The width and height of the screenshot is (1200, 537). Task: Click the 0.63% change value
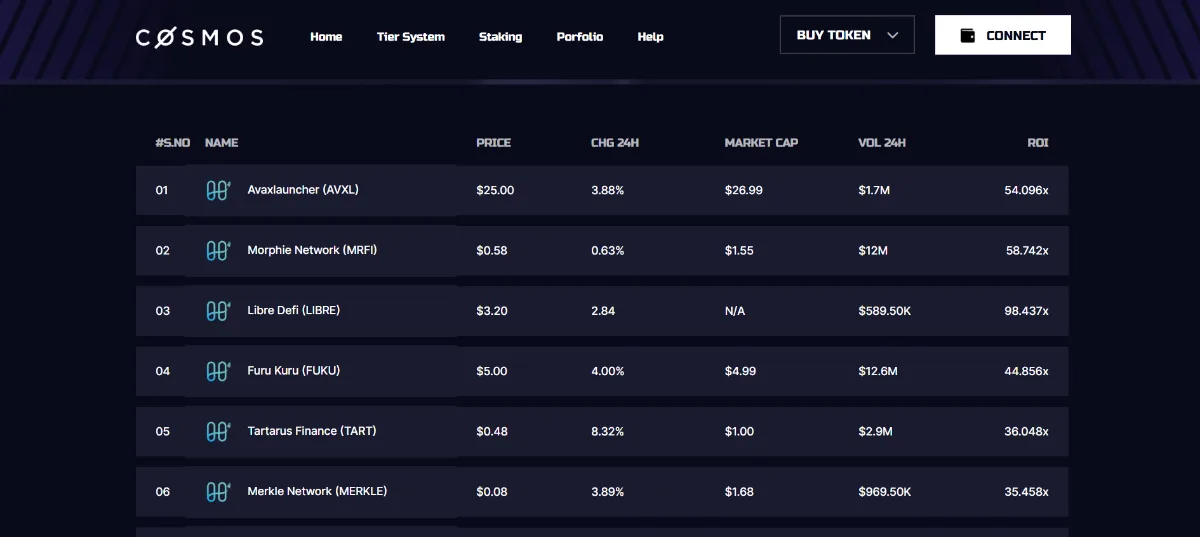608,250
